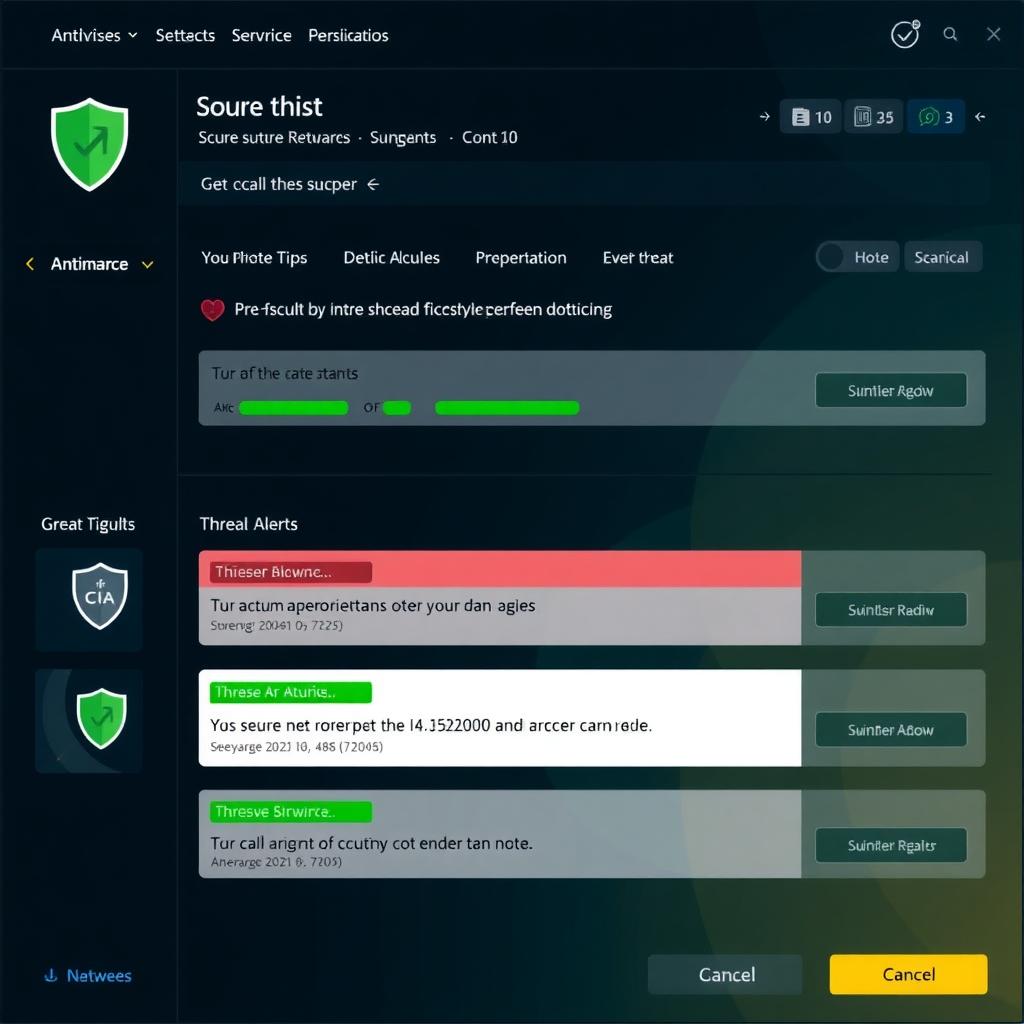
Task: Click arrow beside Get ccall thes sucper
Action: pyautogui.click(x=373, y=185)
